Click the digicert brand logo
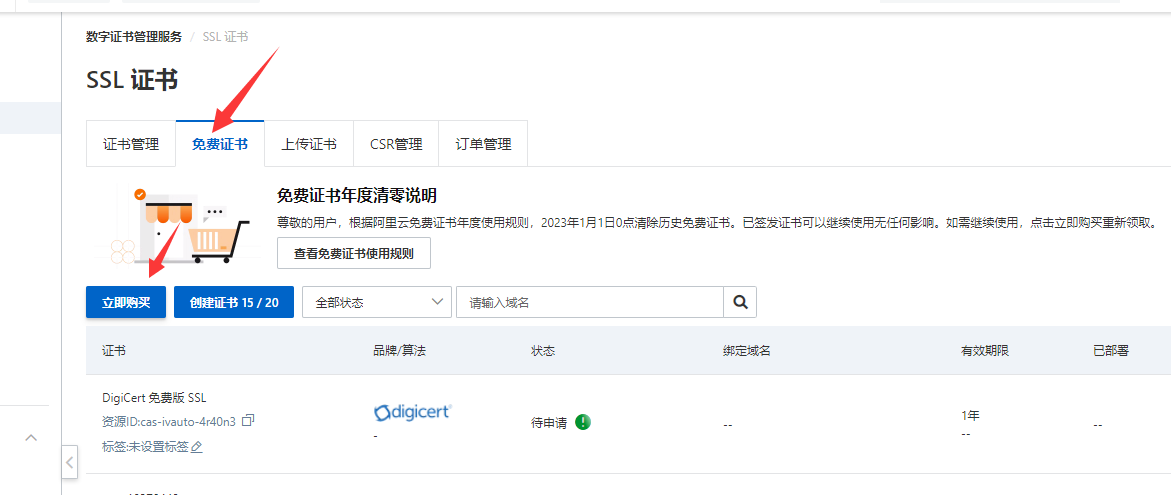Viewport: 1171px width, 495px height. click(x=413, y=411)
